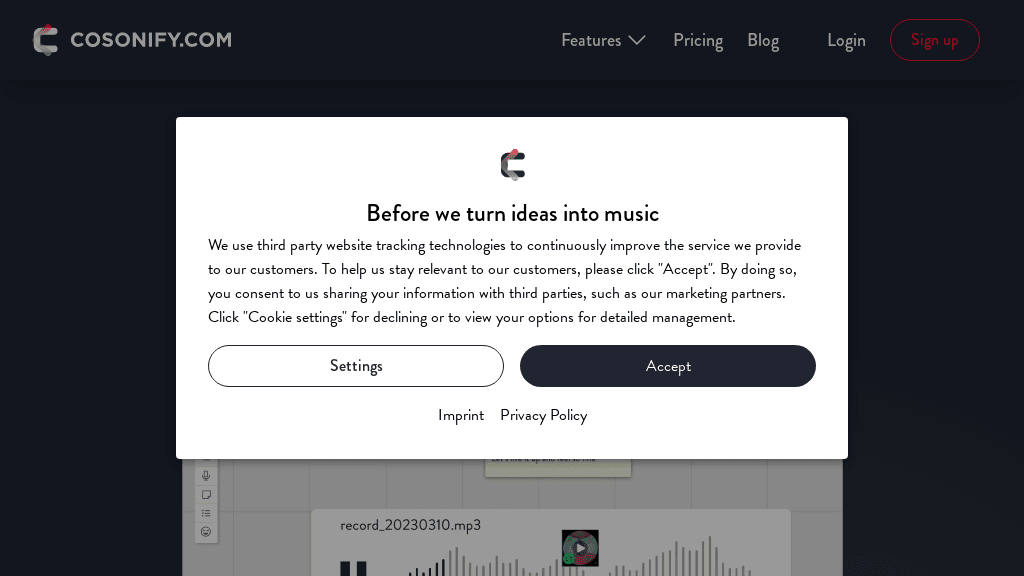Click the smiley emoji tool in the sidebar
The image size is (1024, 576).
[x=206, y=532]
